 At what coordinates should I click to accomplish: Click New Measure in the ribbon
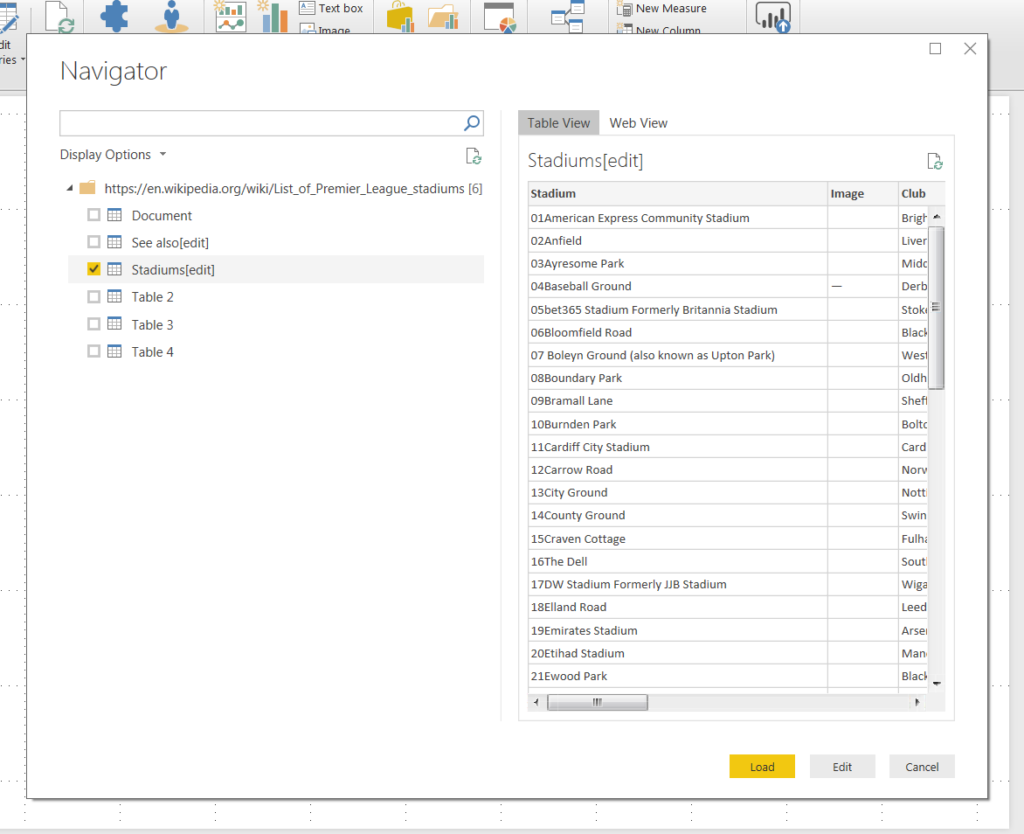pos(662,8)
